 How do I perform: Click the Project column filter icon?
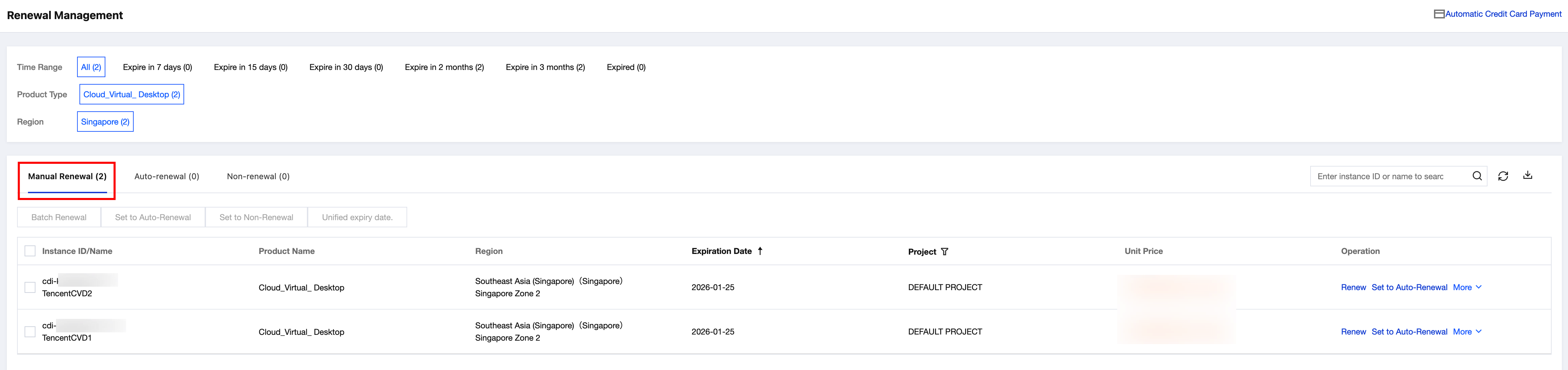click(x=944, y=252)
